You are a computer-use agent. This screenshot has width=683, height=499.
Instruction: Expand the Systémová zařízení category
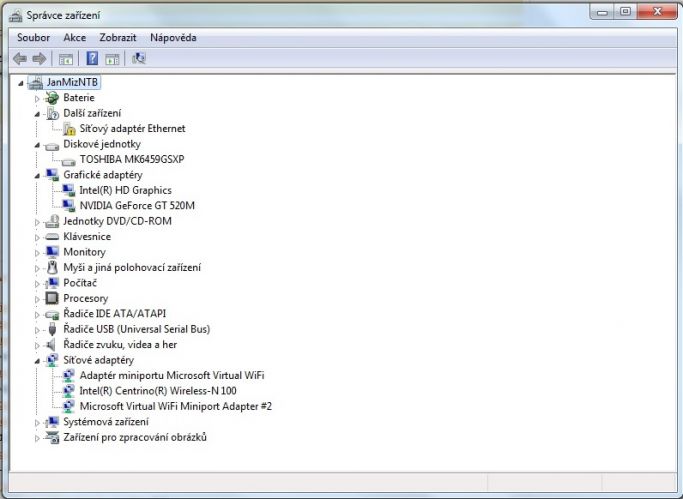(x=37, y=423)
